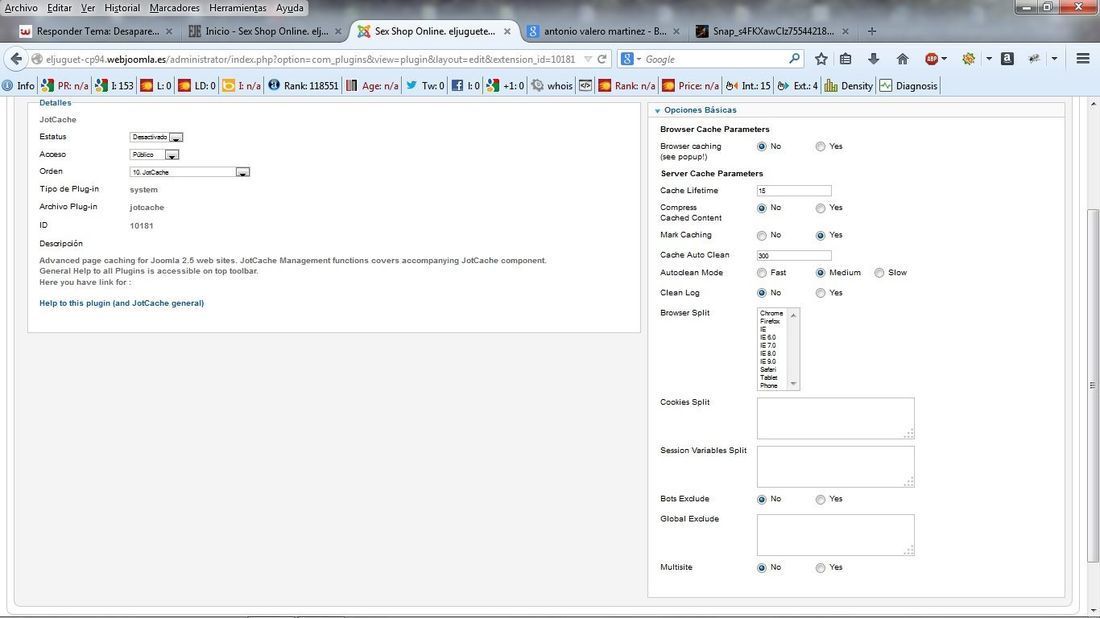Set Mark Caching to No
The height and width of the screenshot is (618, 1100).
click(x=762, y=236)
